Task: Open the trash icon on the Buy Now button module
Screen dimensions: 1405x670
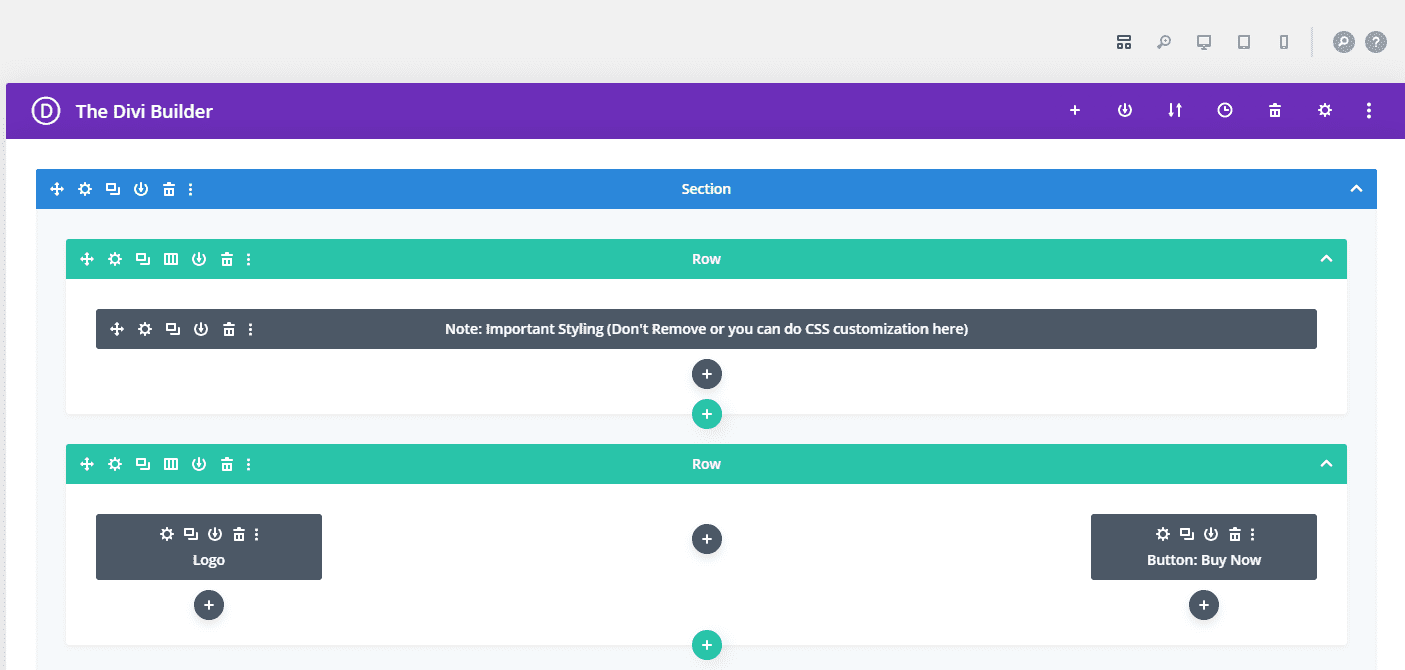Action: coord(1234,534)
